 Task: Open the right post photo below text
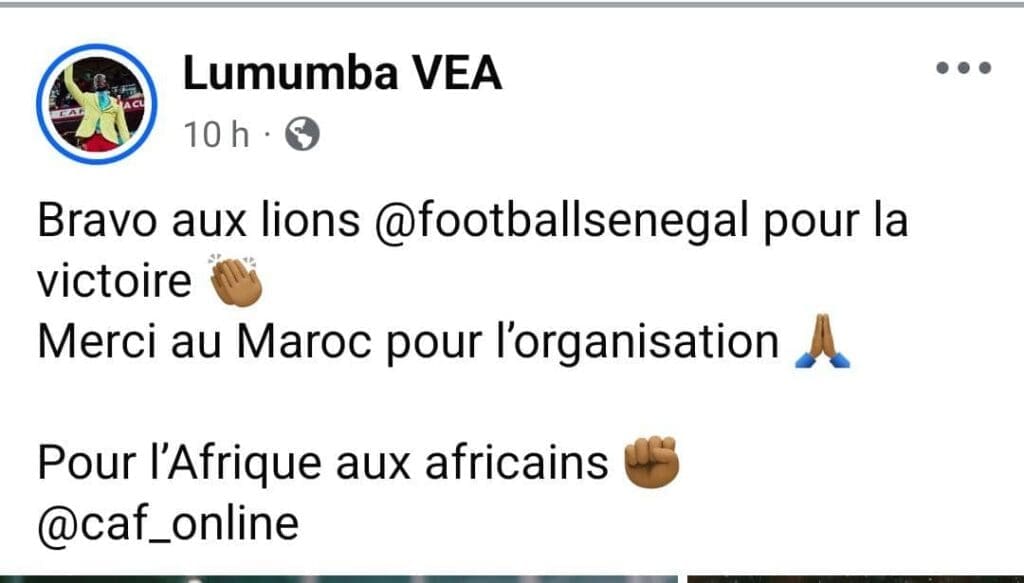(856, 578)
